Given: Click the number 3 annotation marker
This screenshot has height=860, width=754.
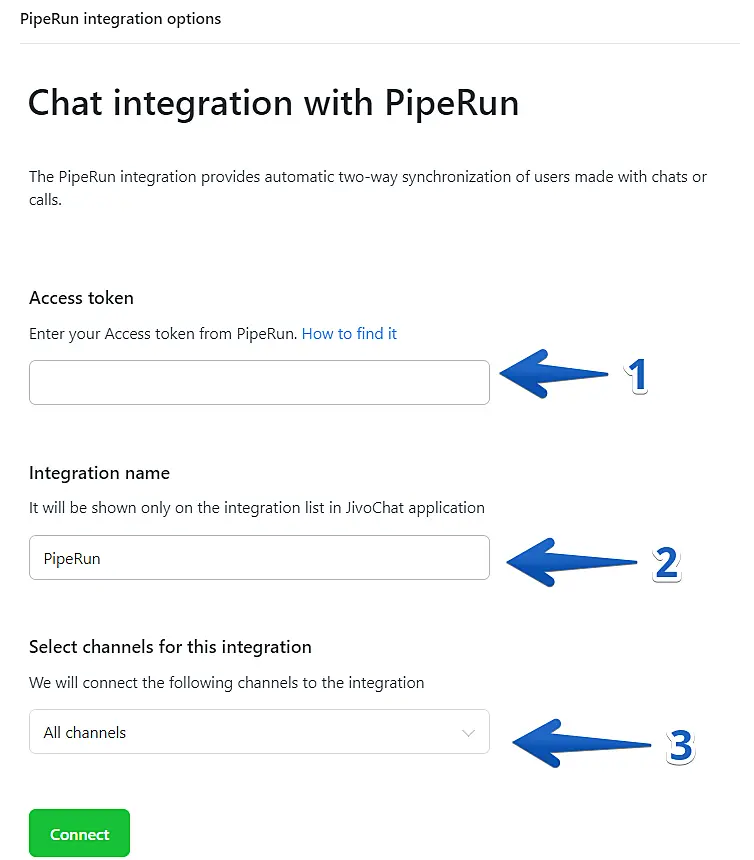Looking at the screenshot, I should point(680,746).
